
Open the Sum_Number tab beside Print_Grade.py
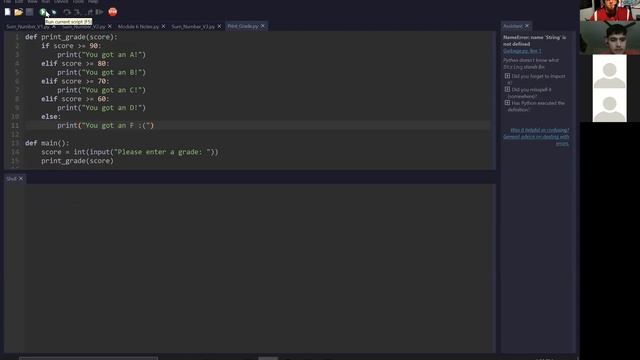click(193, 27)
